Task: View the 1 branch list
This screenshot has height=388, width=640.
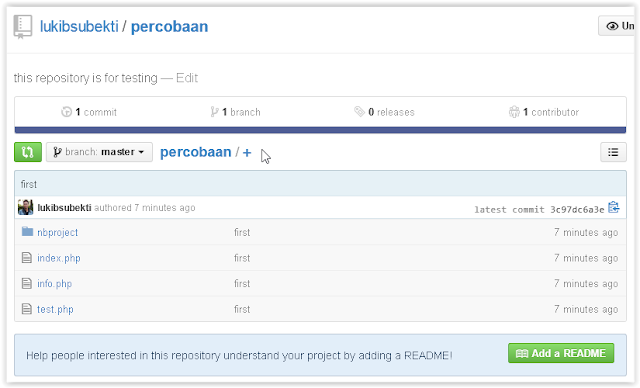Action: tap(236, 112)
